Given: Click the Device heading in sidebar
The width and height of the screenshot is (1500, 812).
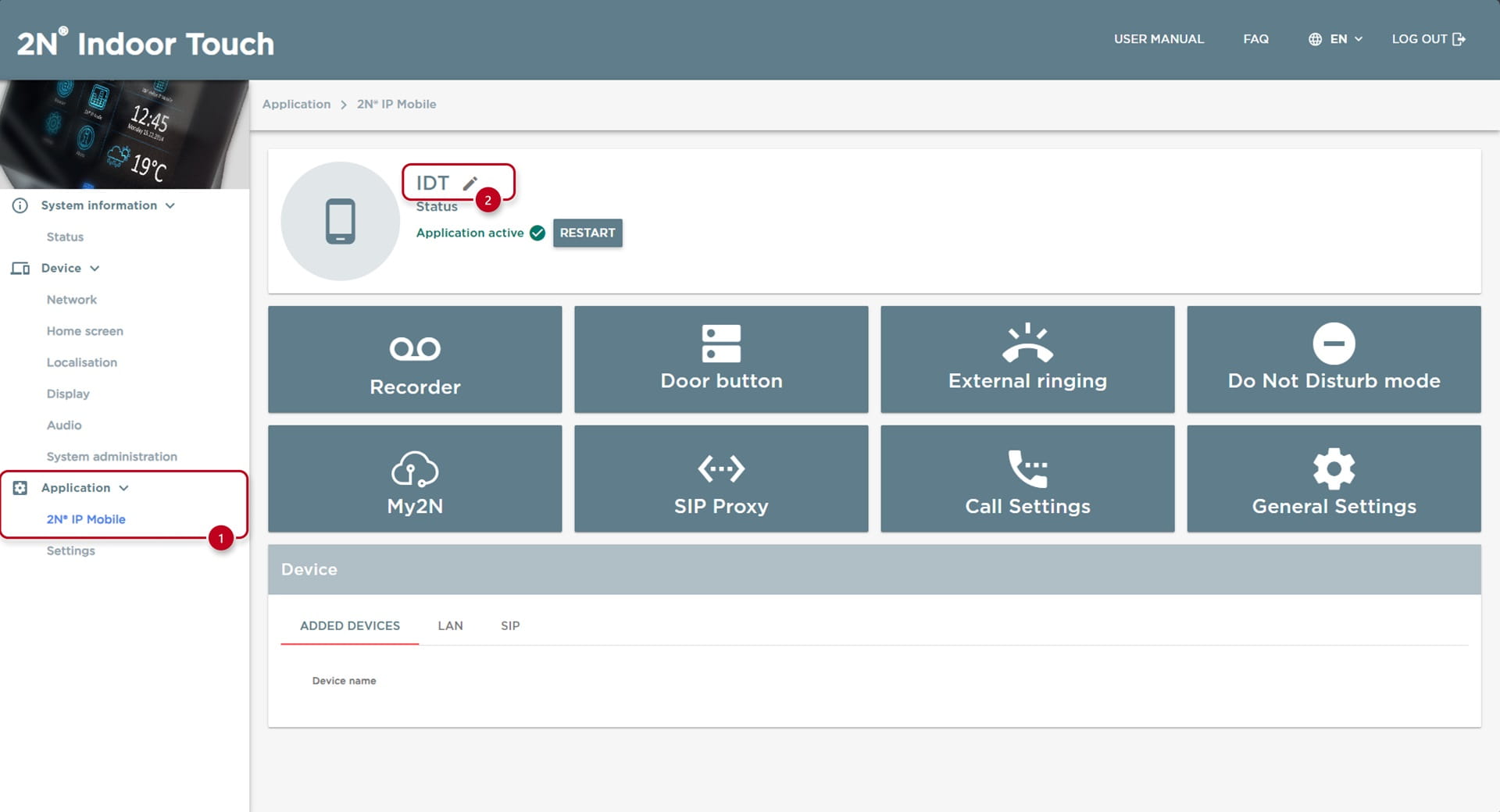Looking at the screenshot, I should (x=61, y=269).
